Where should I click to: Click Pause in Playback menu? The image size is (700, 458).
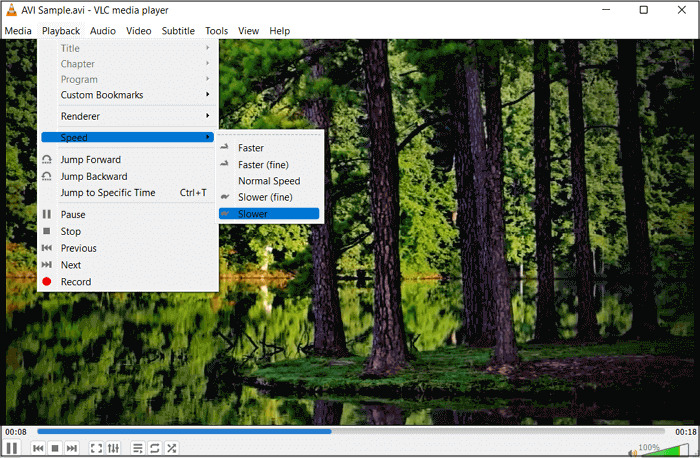[127, 214]
